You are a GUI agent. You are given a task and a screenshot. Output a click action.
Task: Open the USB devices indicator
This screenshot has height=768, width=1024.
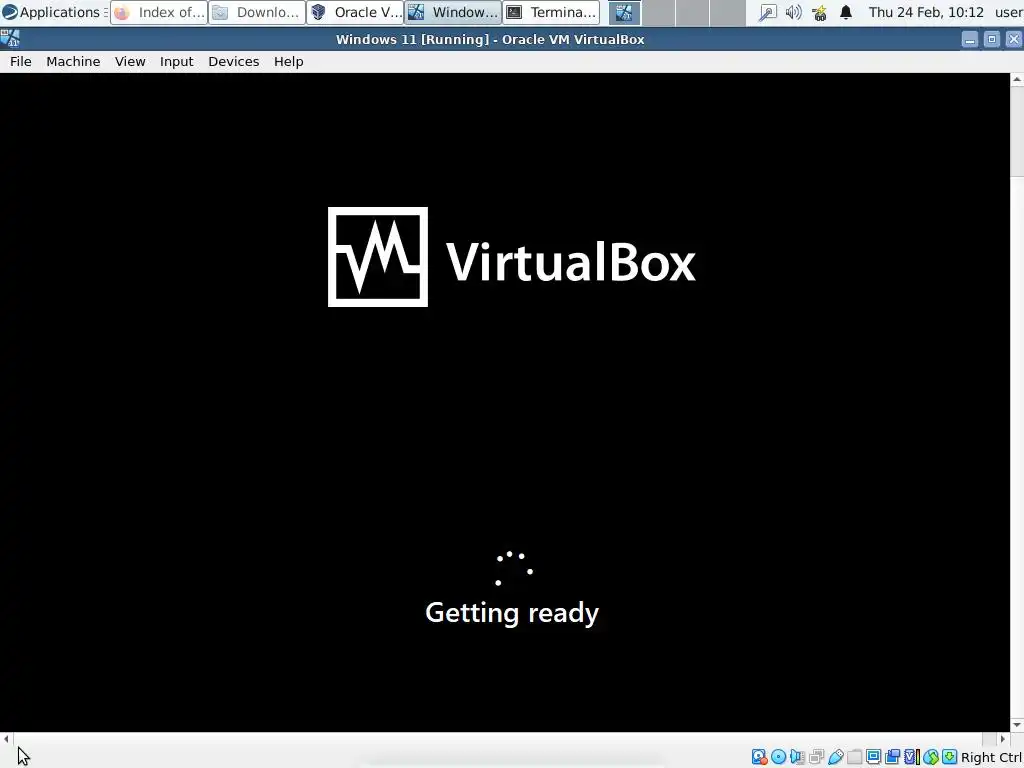836,757
